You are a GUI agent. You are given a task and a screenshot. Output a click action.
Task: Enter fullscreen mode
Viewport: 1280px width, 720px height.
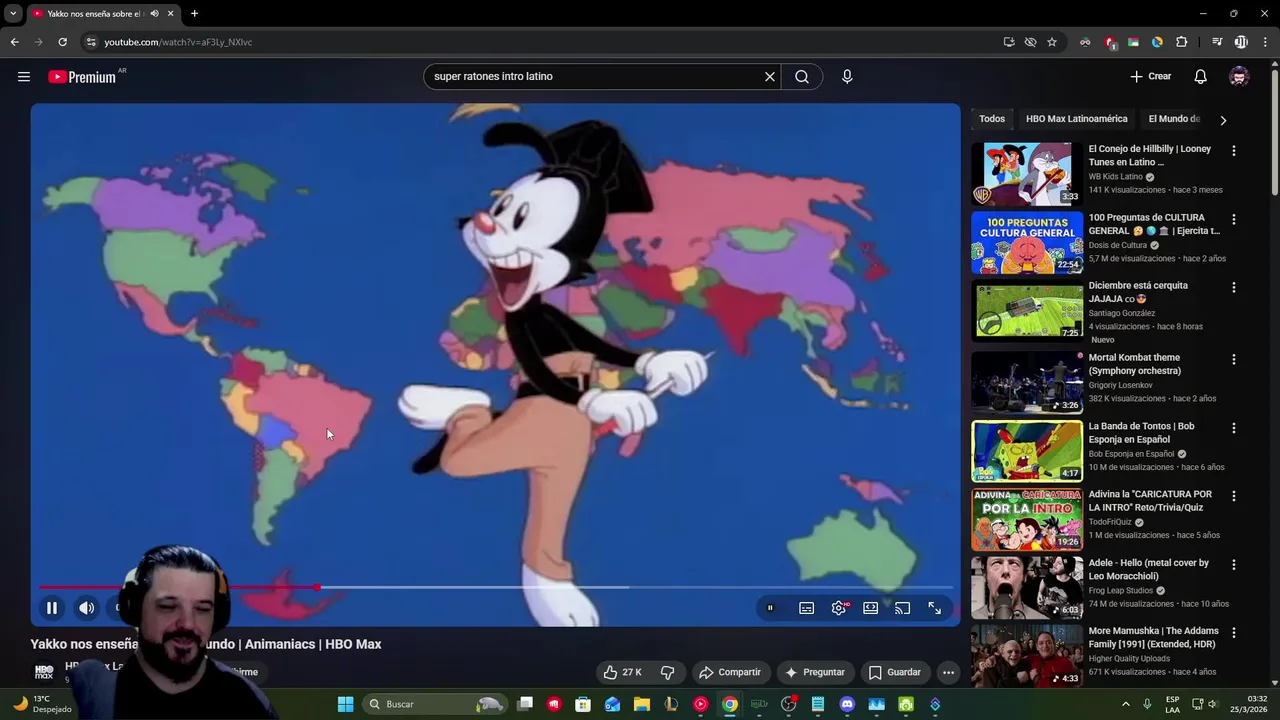click(935, 608)
